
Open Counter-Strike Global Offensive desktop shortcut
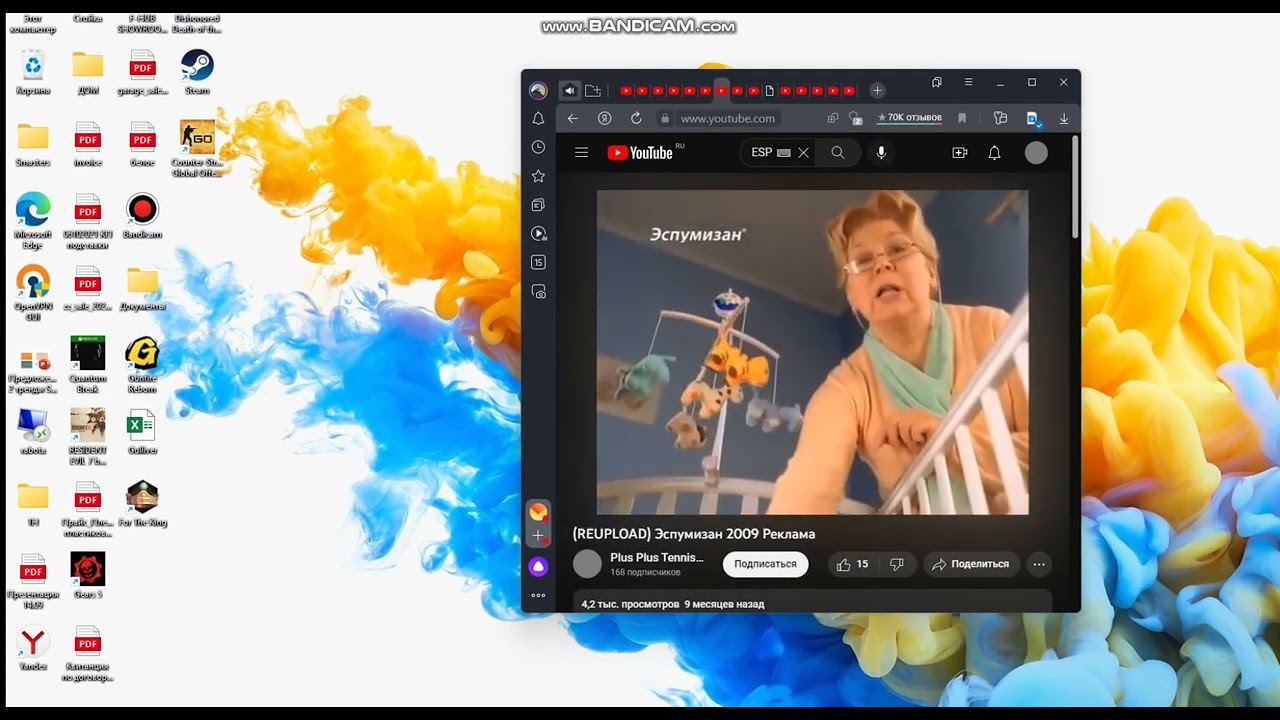[x=197, y=149]
